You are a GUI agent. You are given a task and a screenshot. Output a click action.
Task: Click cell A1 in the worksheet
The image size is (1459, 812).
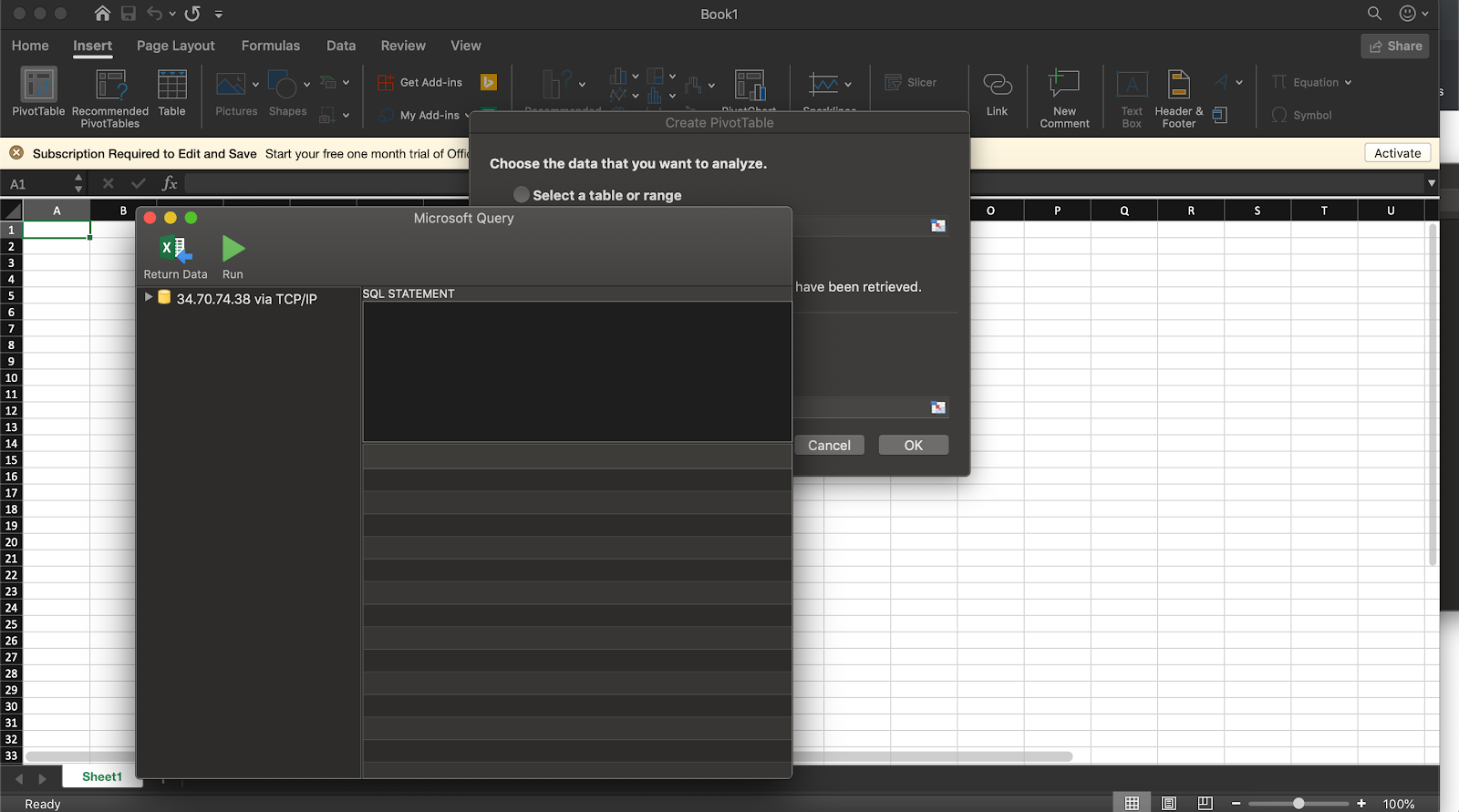point(57,230)
